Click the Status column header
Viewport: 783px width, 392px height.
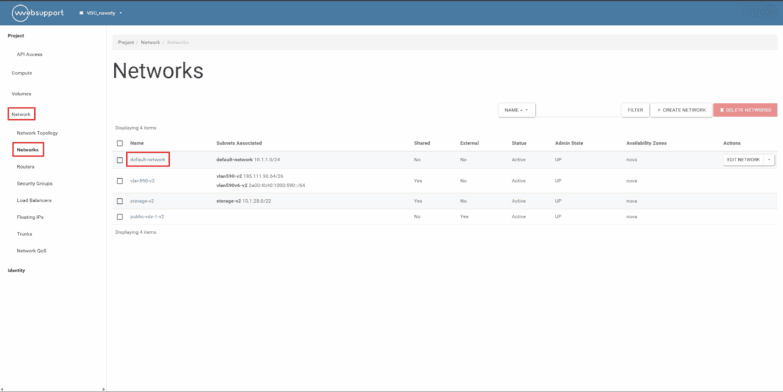click(519, 143)
